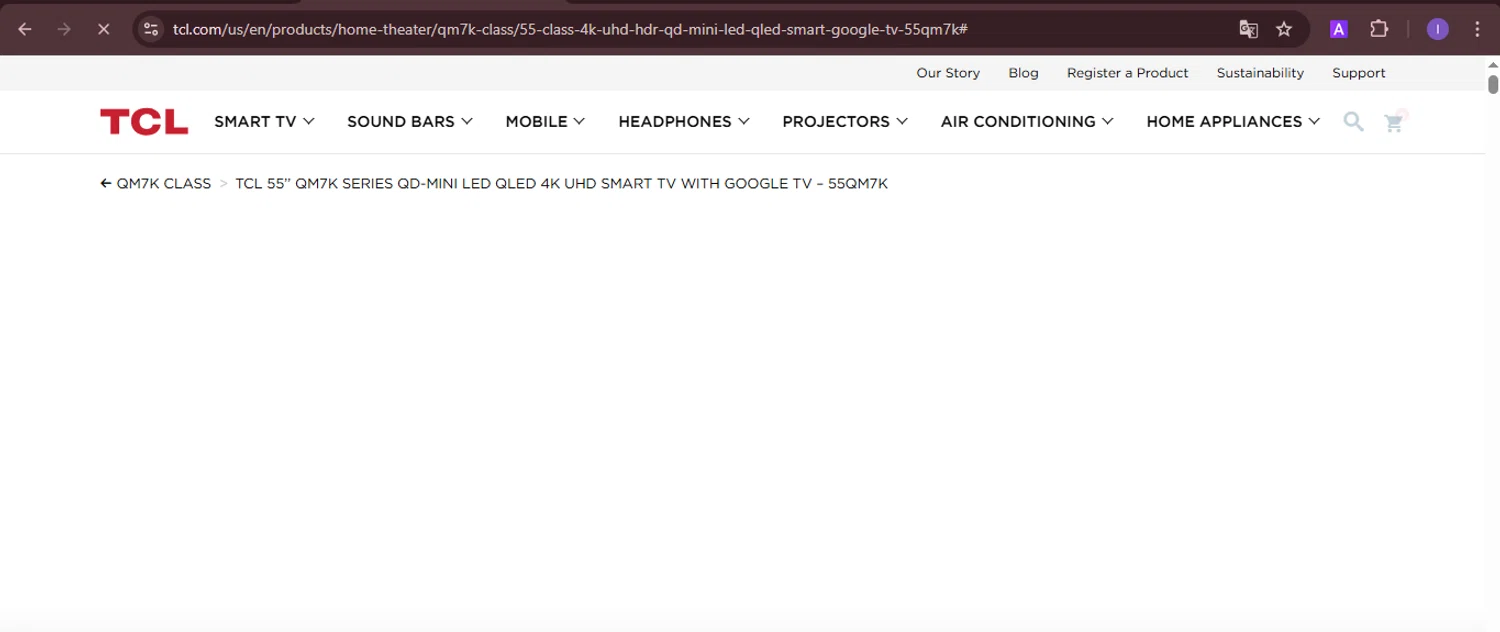Click the browser forward arrow
1500x632 pixels.
tap(64, 29)
